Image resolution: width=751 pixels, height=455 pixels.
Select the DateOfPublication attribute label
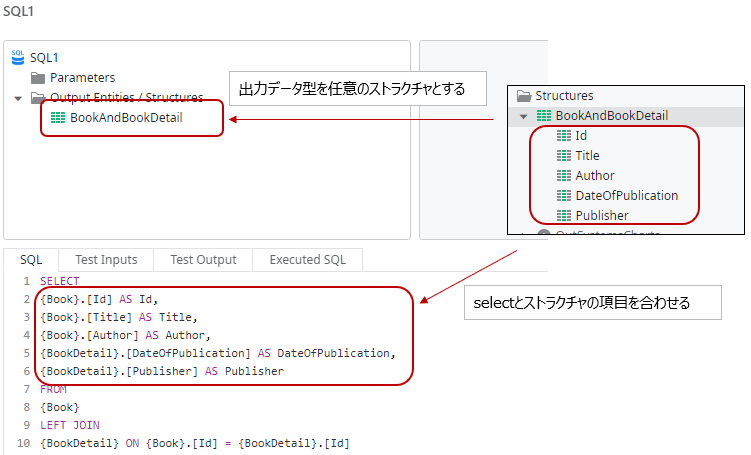(627, 196)
